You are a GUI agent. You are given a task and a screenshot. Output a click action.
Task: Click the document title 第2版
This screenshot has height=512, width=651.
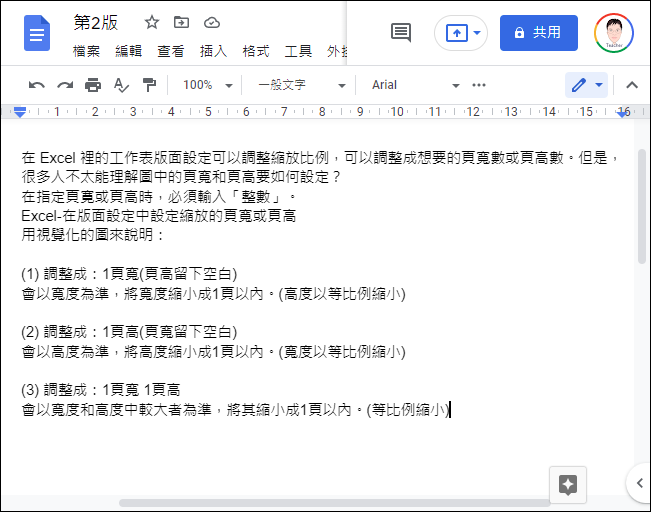pyautogui.click(x=96, y=22)
